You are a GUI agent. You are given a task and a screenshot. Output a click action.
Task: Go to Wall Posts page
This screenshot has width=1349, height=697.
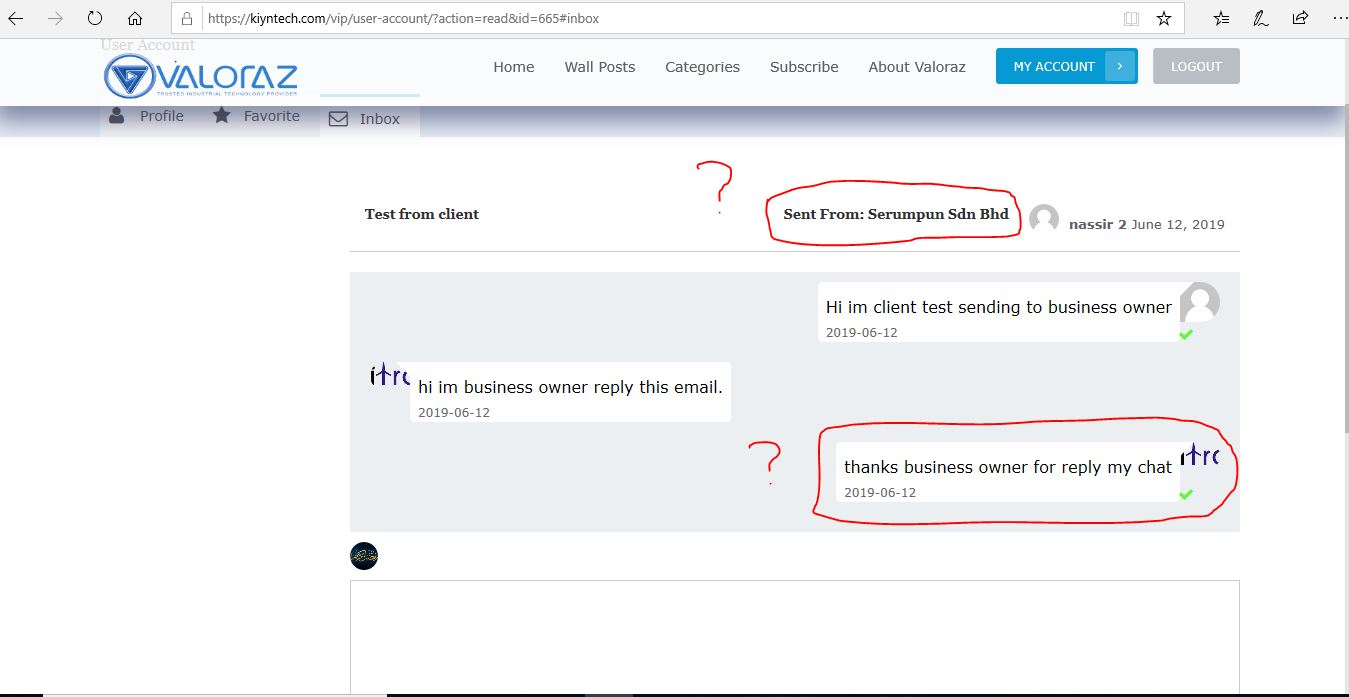coord(599,67)
